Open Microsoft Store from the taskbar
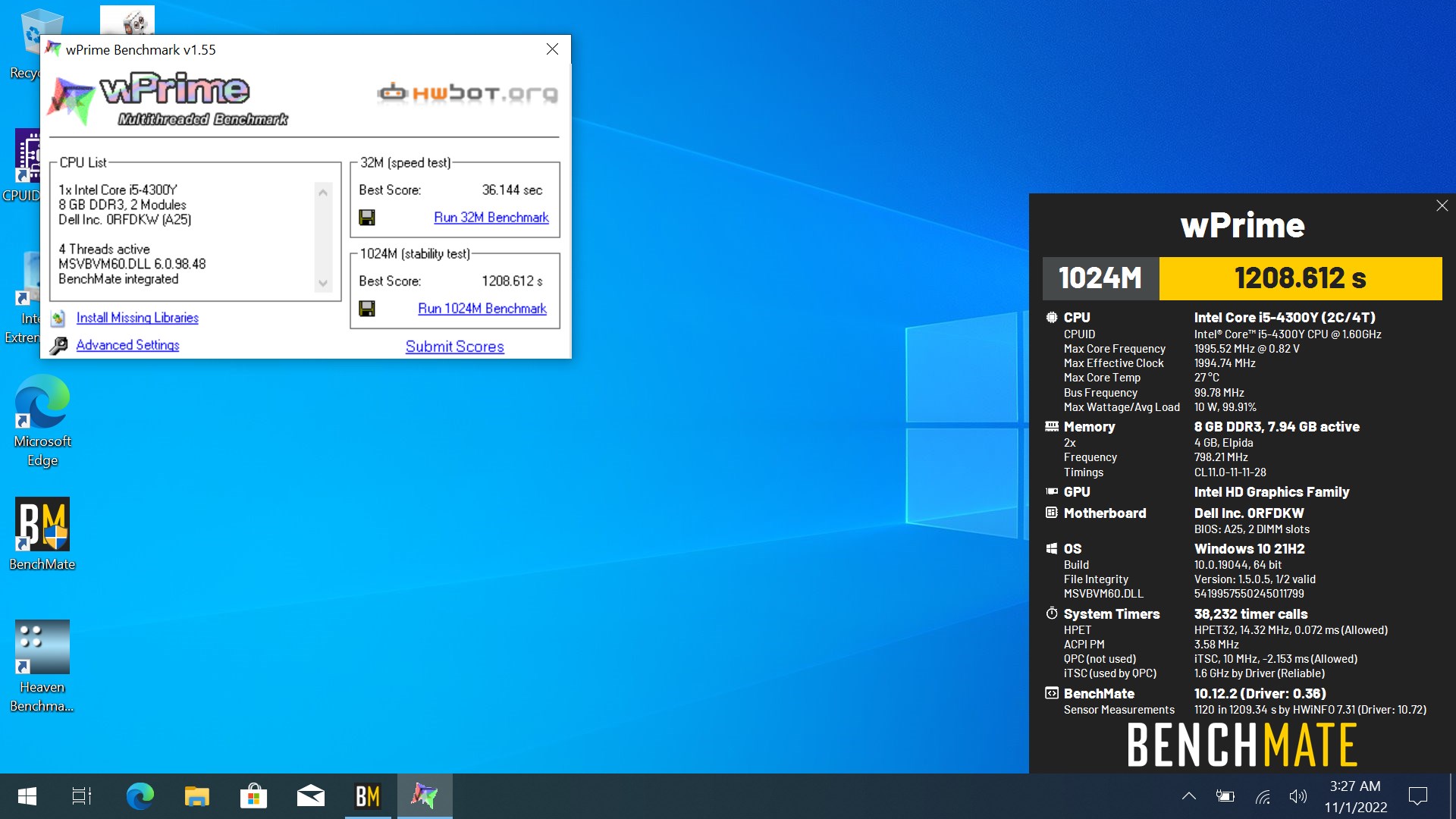Viewport: 1456px width, 819px height. click(x=253, y=796)
